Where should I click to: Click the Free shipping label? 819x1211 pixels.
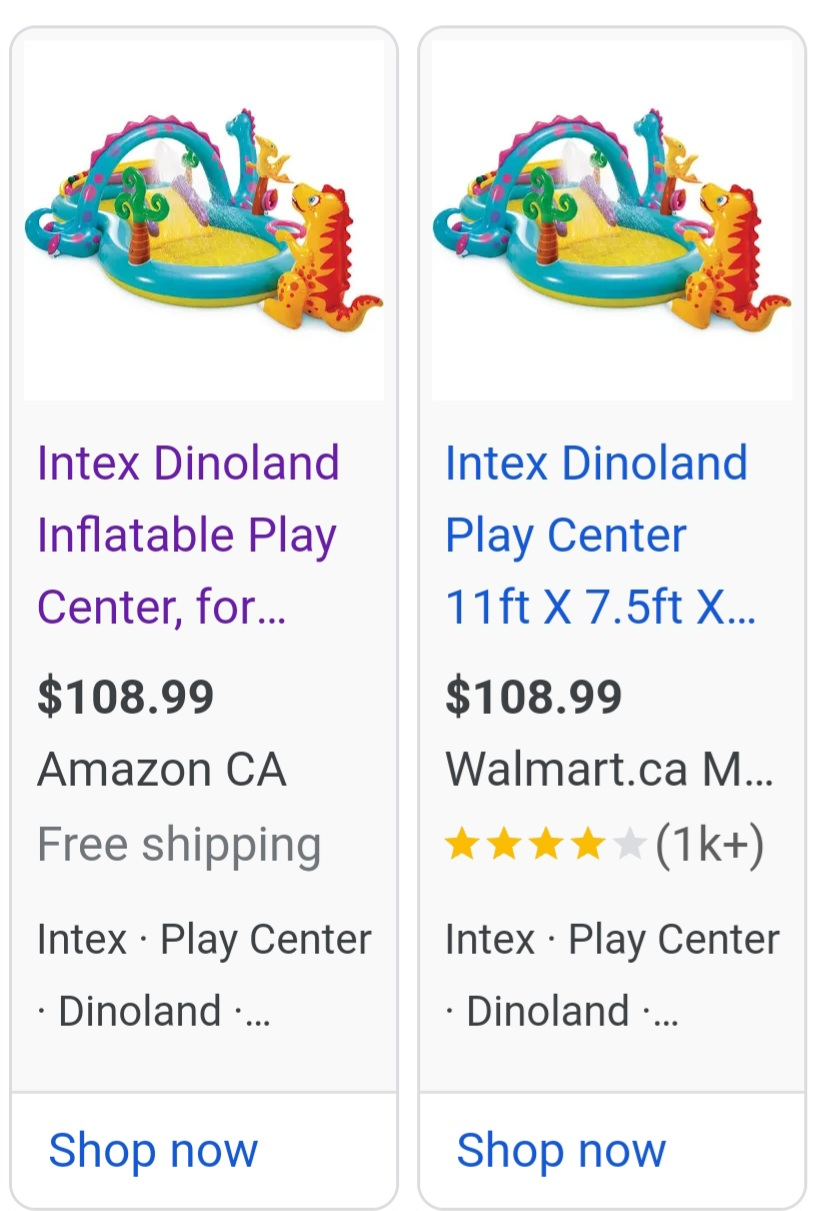[179, 845]
